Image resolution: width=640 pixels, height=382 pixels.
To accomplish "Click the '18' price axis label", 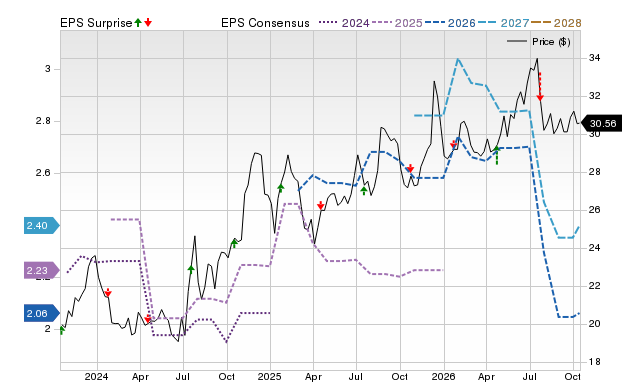I will (594, 361).
